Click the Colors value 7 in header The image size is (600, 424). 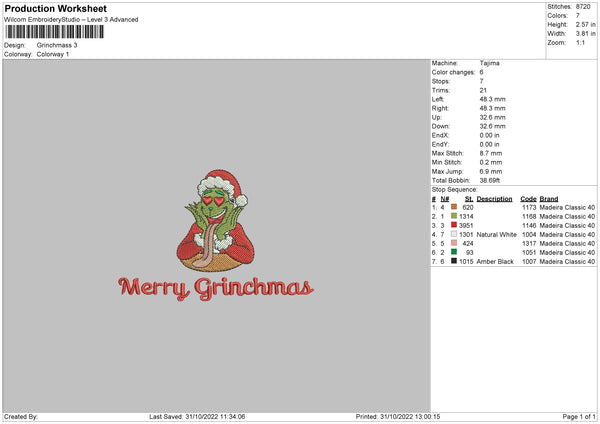[577, 16]
